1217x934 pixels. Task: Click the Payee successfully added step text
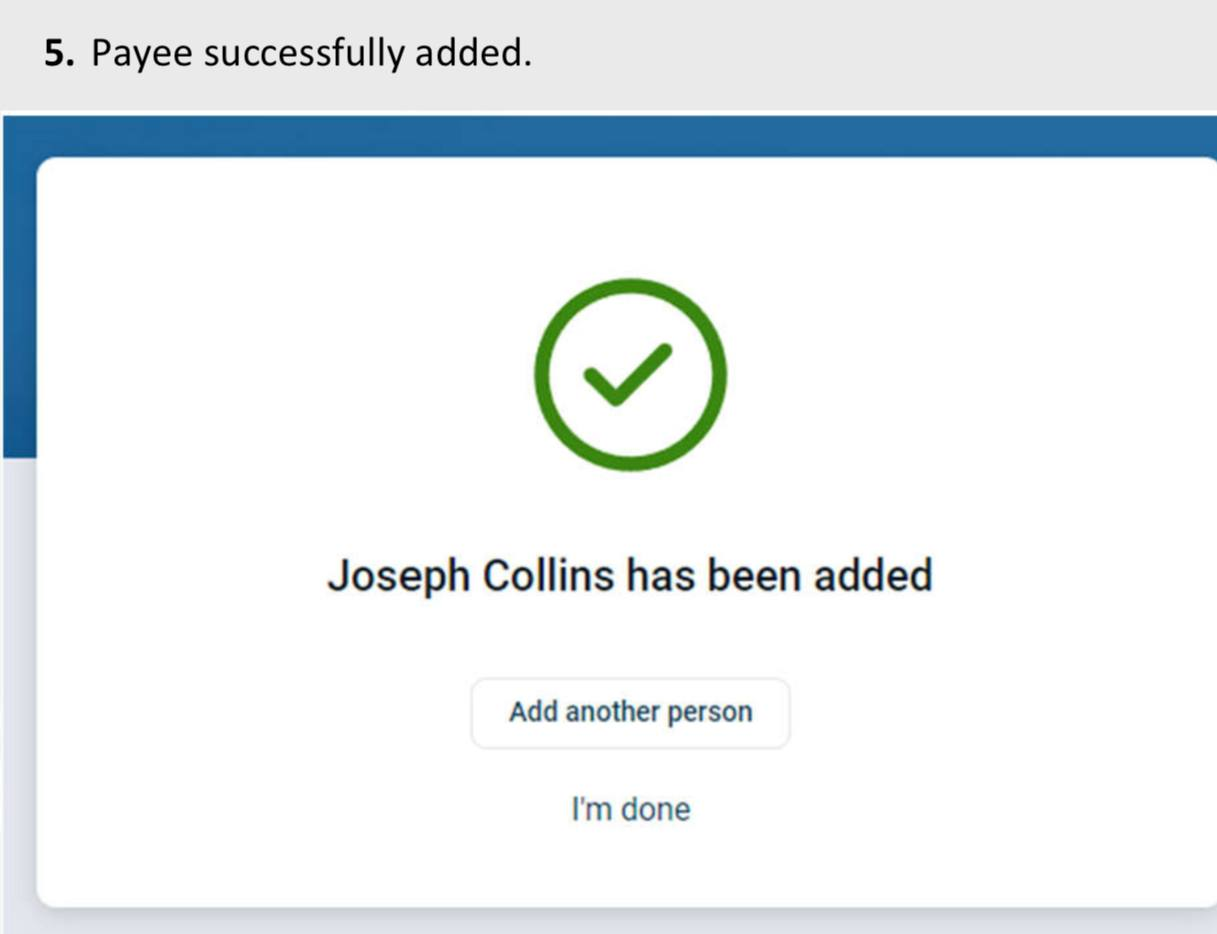pyautogui.click(x=311, y=54)
